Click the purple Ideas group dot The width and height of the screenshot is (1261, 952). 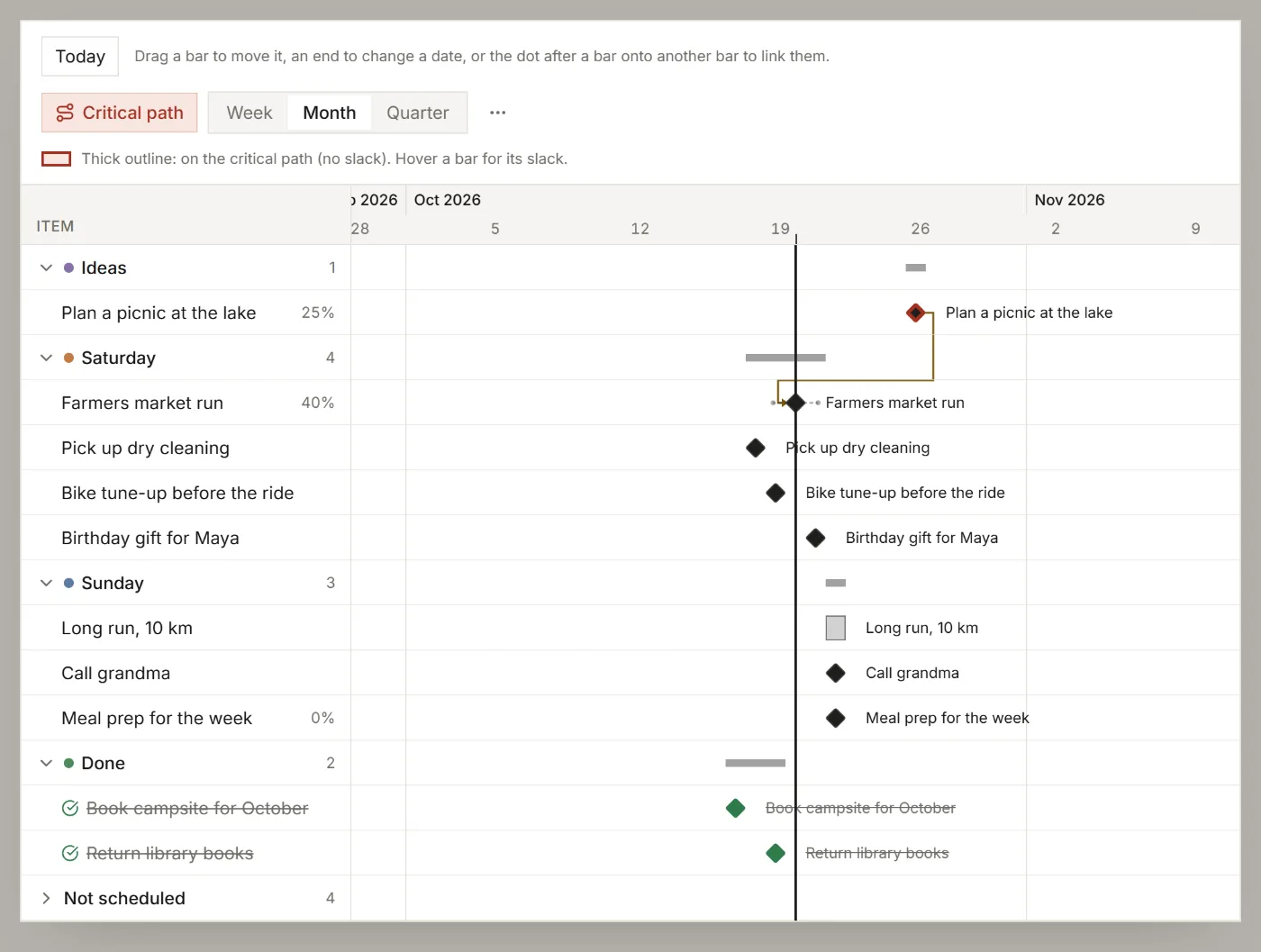pyautogui.click(x=68, y=267)
